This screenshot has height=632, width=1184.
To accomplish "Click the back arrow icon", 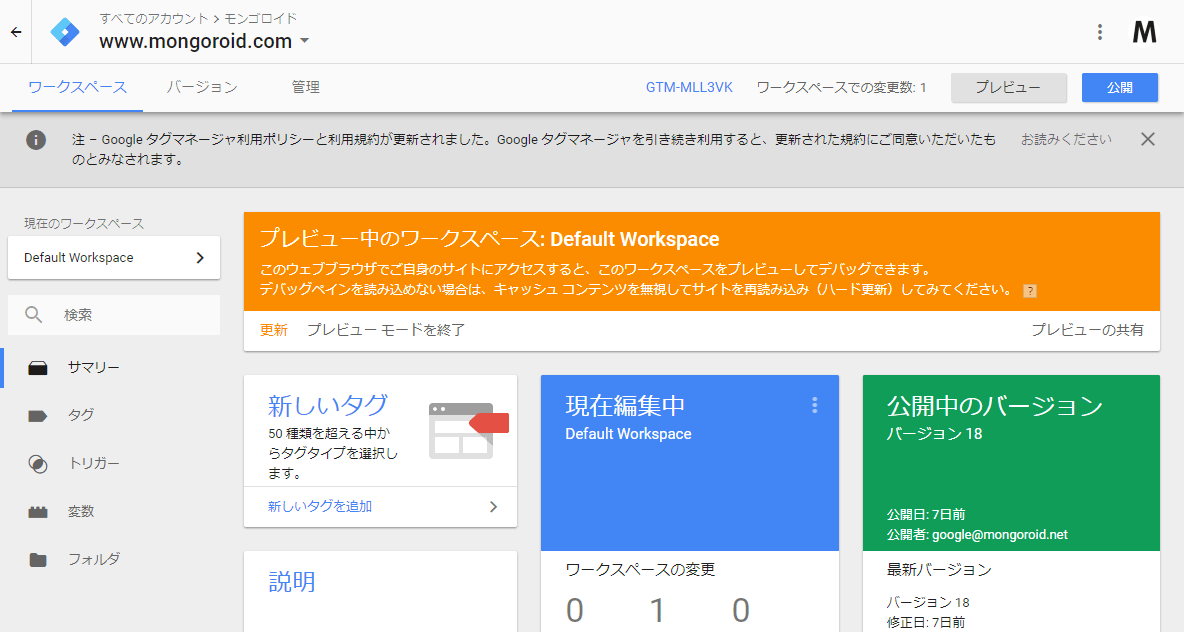I will click(16, 32).
